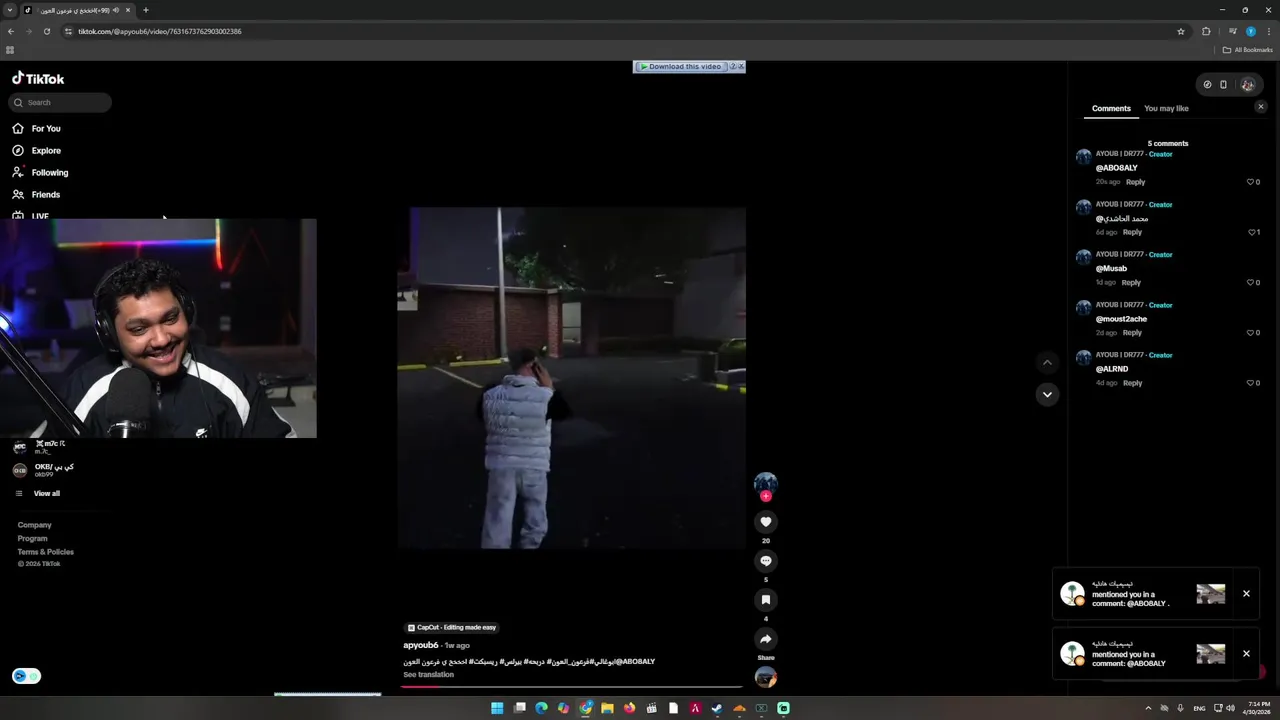Image resolution: width=1280 pixels, height=720 pixels.
Task: Click See translation under the caption
Action: [x=428, y=674]
